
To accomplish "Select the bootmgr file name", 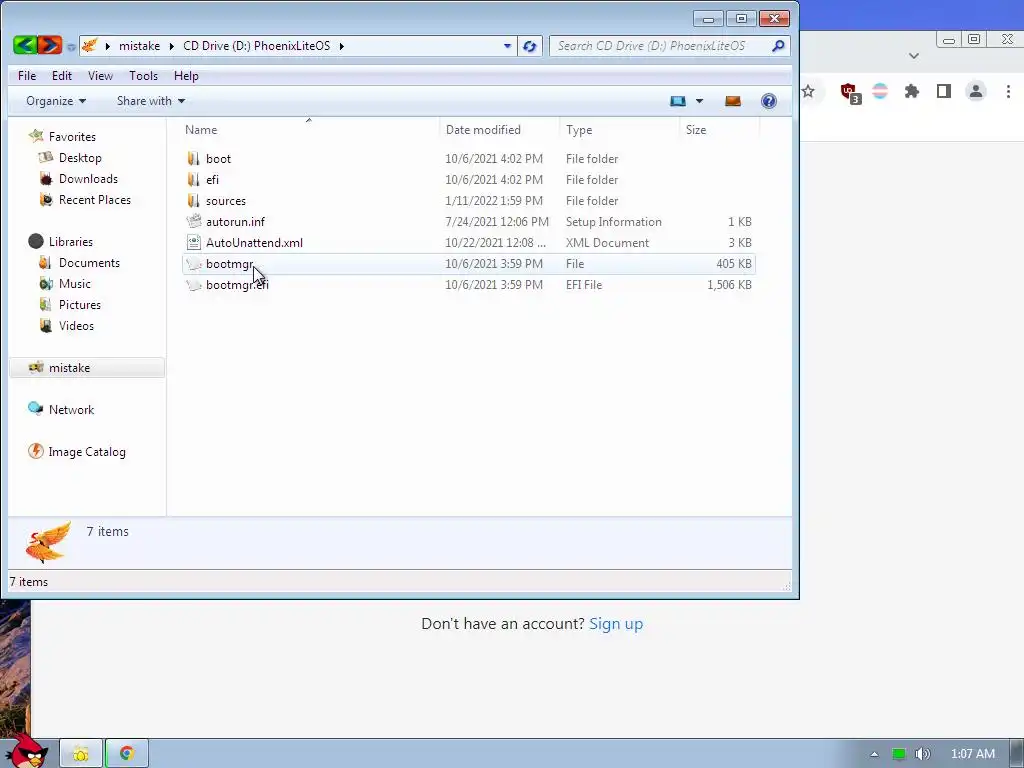I will pos(229,264).
